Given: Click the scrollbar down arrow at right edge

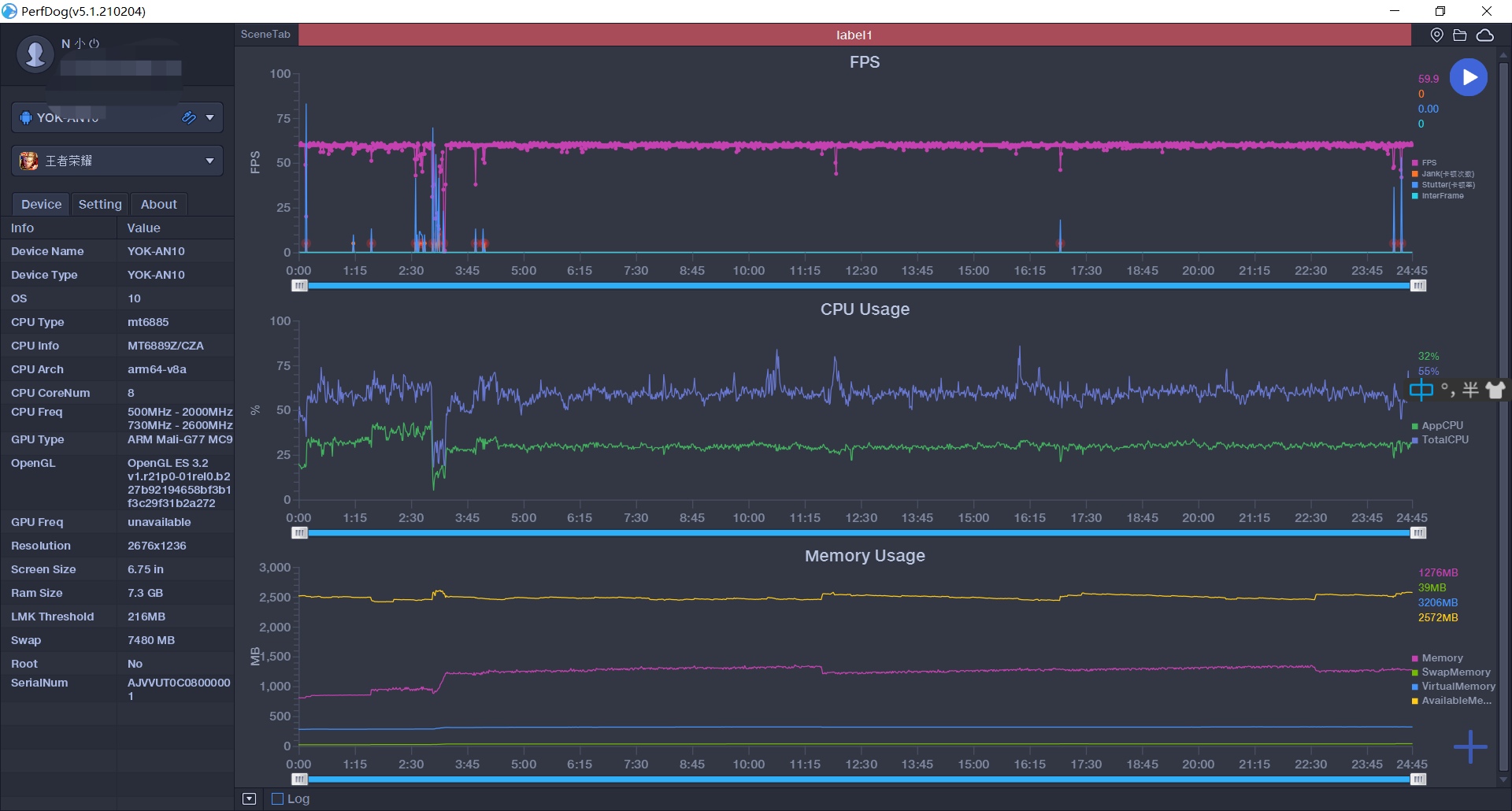Looking at the screenshot, I should tap(1503, 780).
